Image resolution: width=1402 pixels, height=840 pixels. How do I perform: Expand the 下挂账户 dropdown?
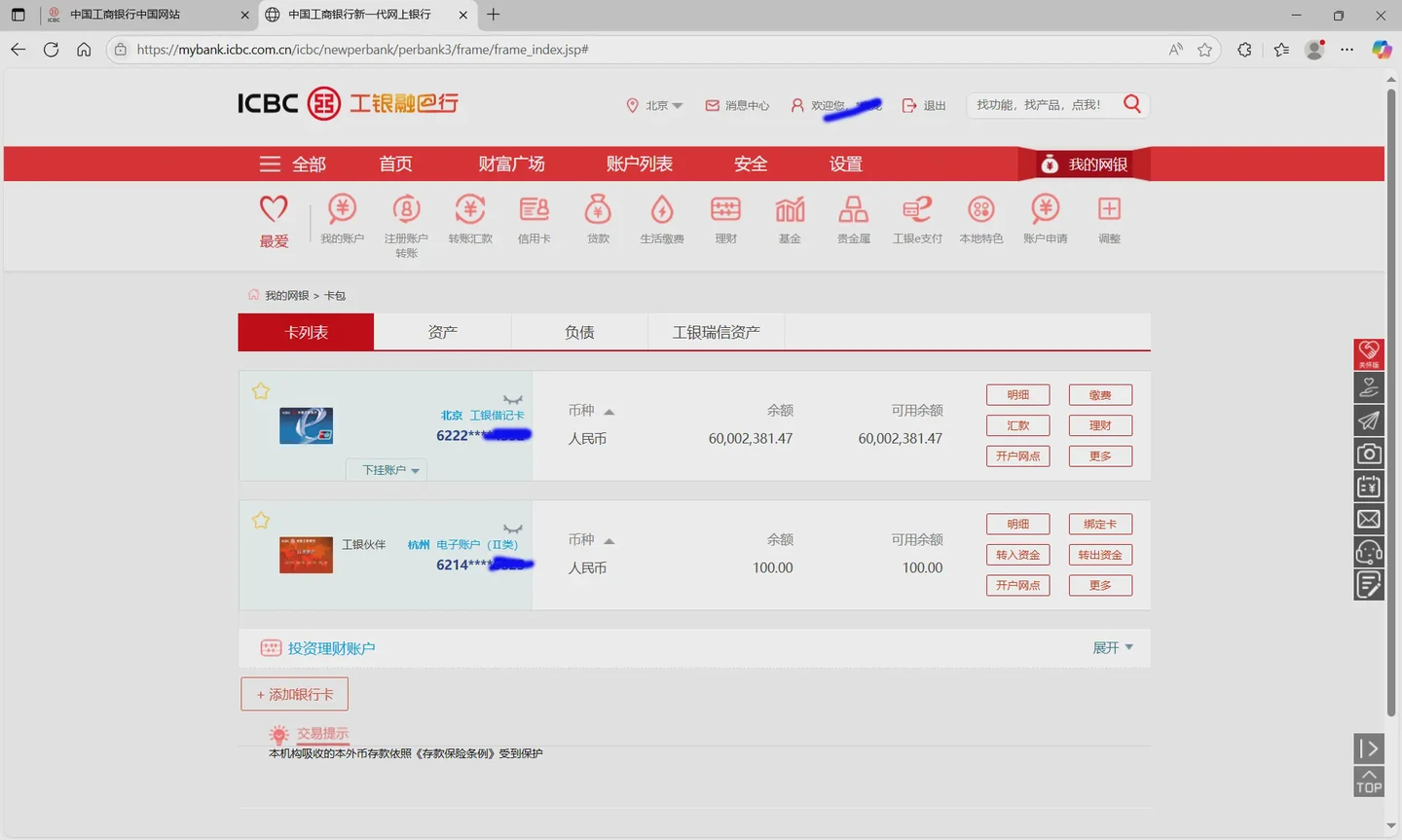pyautogui.click(x=390, y=470)
